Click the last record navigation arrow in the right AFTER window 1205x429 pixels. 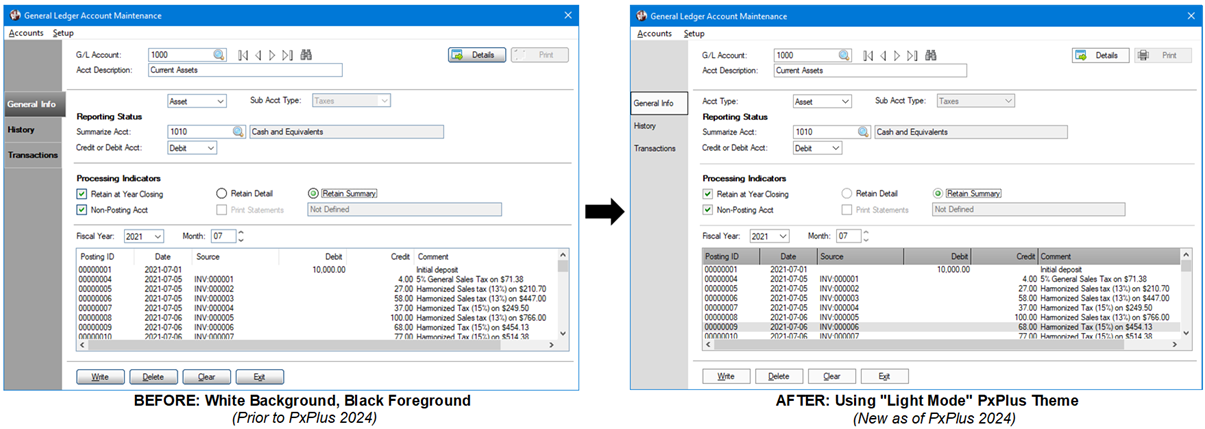click(913, 55)
